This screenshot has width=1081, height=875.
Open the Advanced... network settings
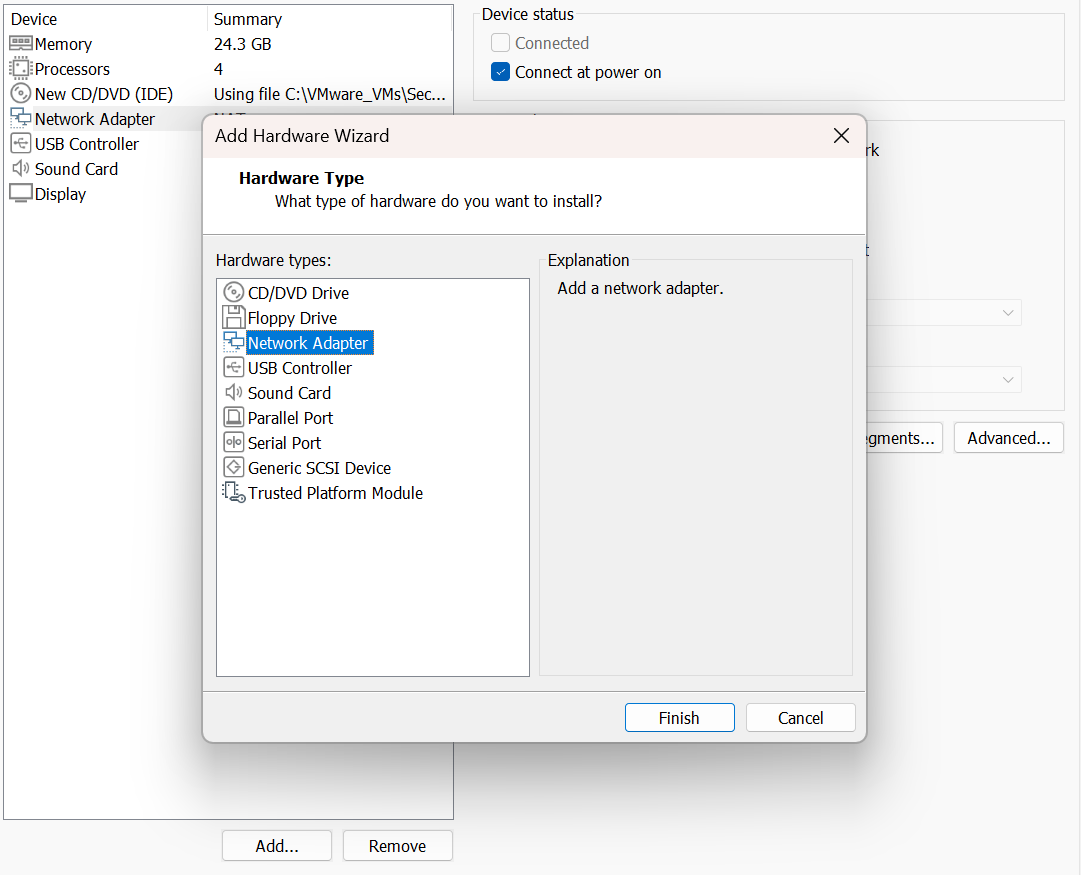(1008, 438)
